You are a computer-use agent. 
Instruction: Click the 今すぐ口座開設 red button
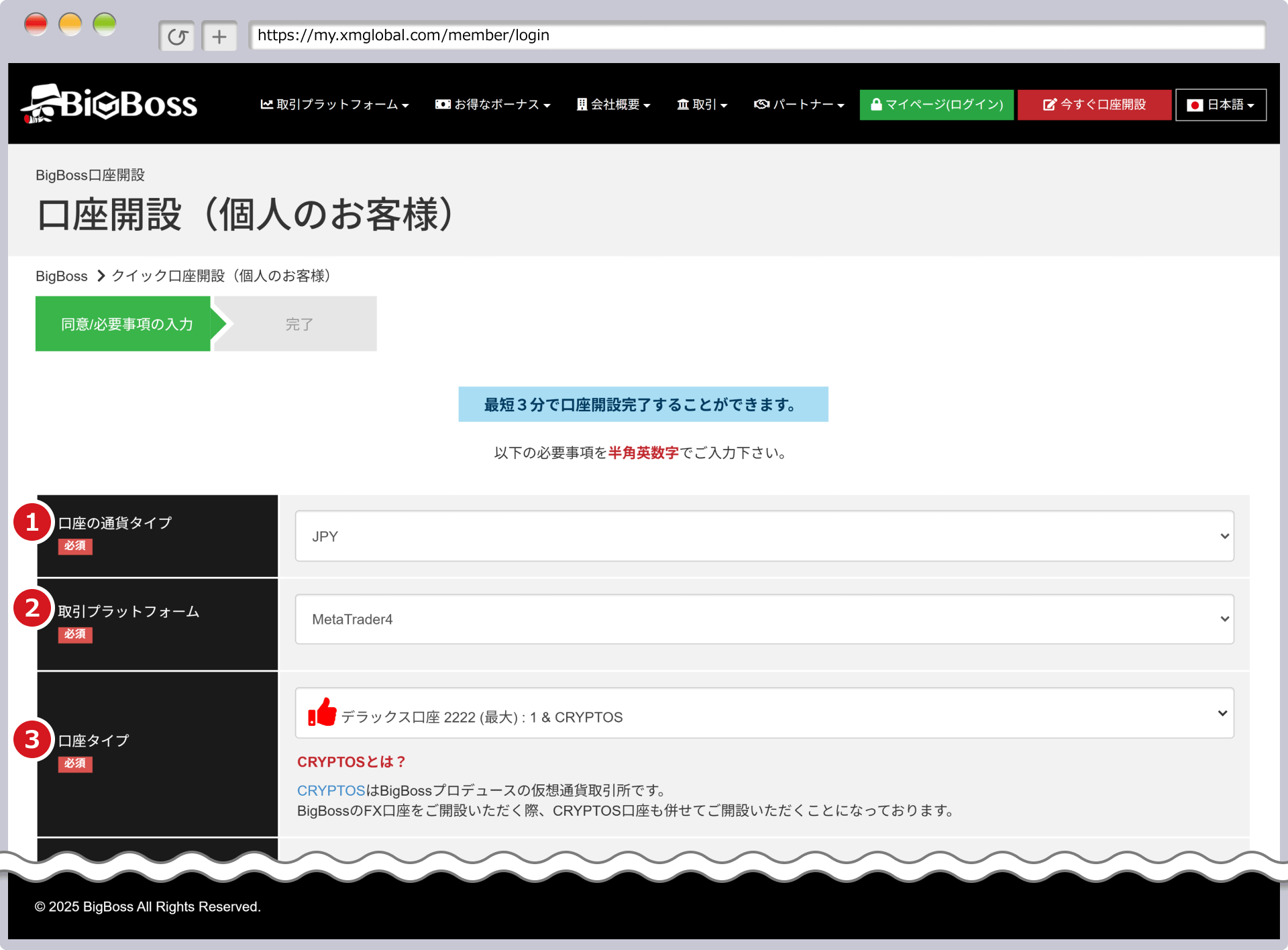coord(1094,105)
